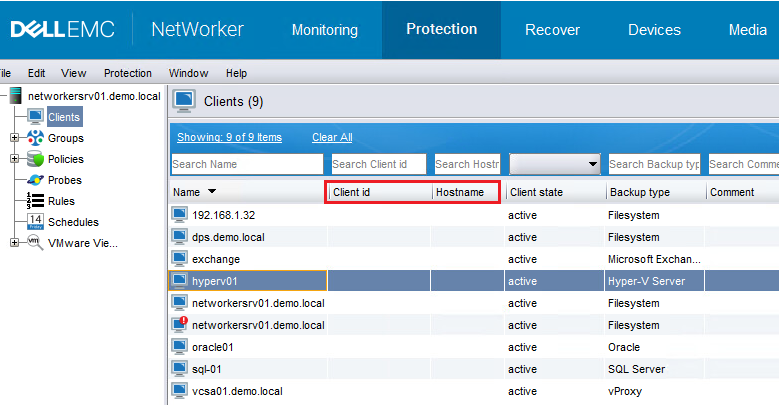
Task: Open the Client state filter dropdown
Action: click(x=555, y=164)
